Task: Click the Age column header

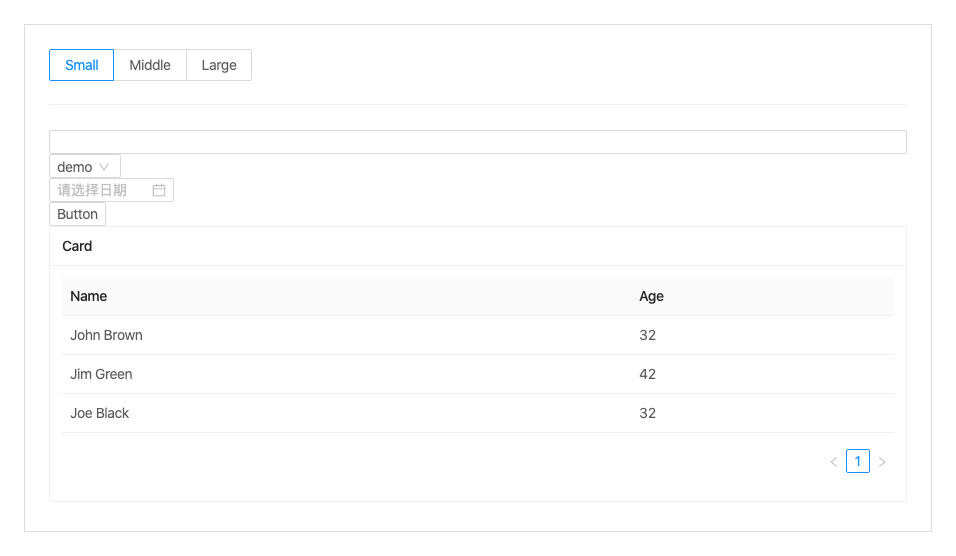Action: point(651,296)
